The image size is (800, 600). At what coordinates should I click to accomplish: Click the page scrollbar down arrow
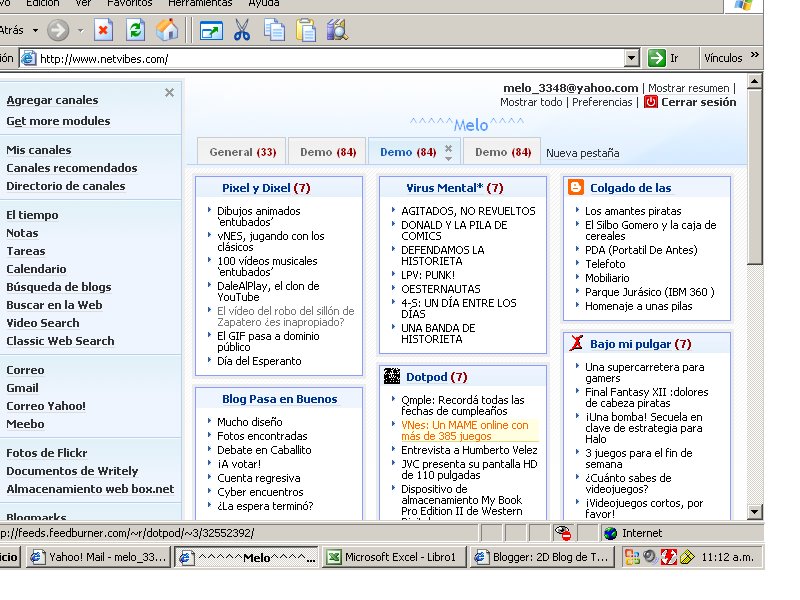[755, 511]
